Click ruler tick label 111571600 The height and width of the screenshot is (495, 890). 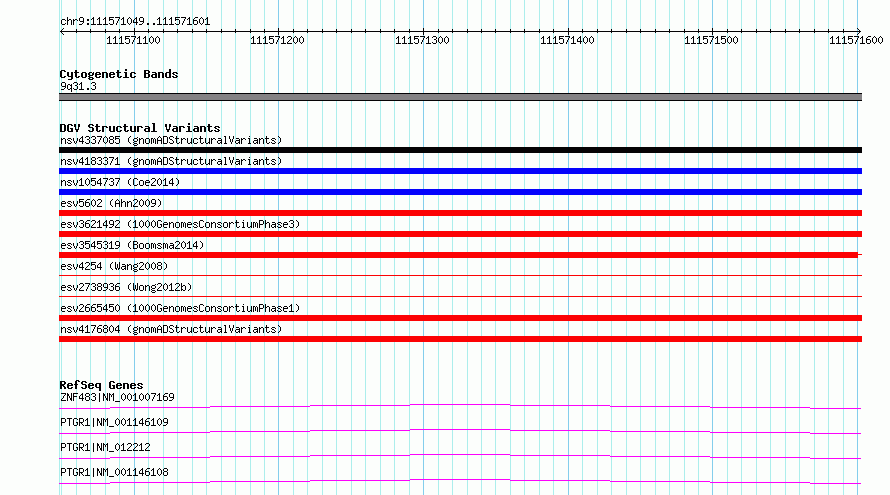pyautogui.click(x=856, y=40)
